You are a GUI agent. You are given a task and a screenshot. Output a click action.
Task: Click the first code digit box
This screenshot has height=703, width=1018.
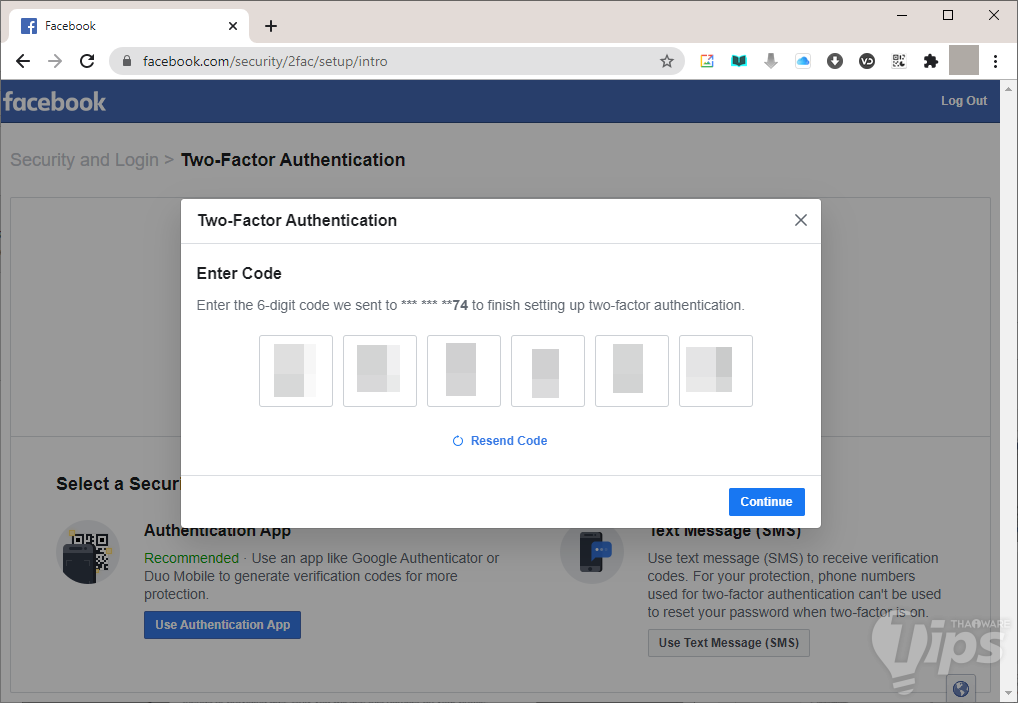tap(296, 371)
